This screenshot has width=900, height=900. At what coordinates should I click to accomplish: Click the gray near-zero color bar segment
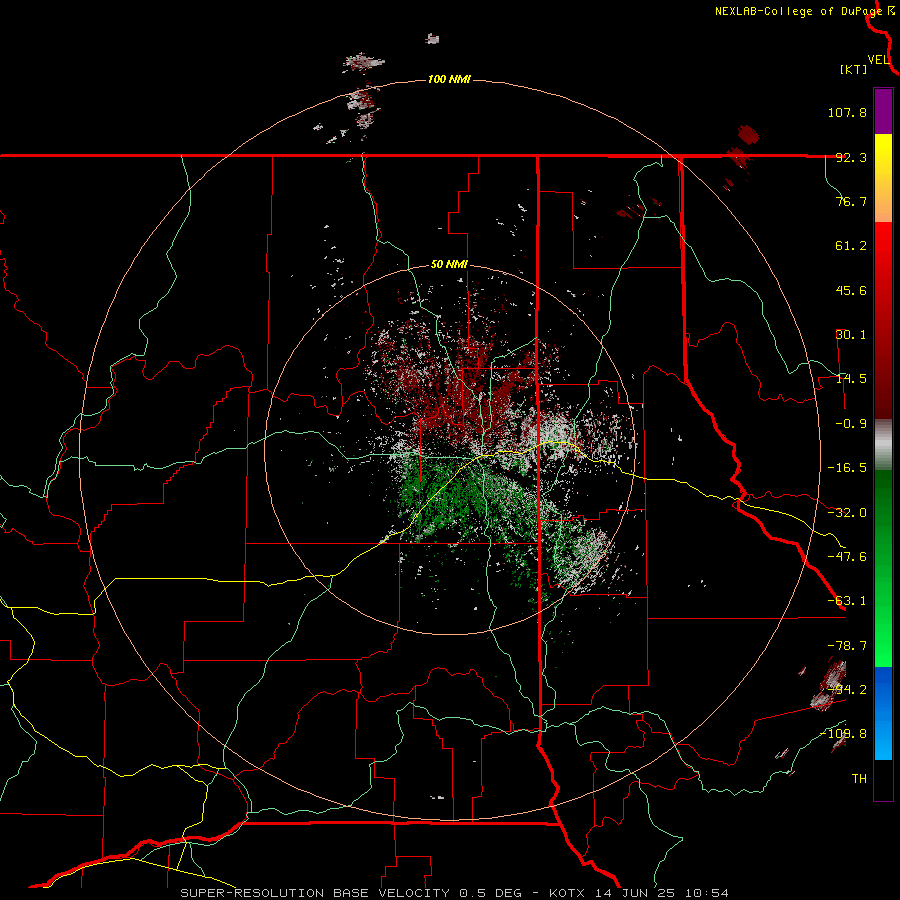[x=883, y=445]
